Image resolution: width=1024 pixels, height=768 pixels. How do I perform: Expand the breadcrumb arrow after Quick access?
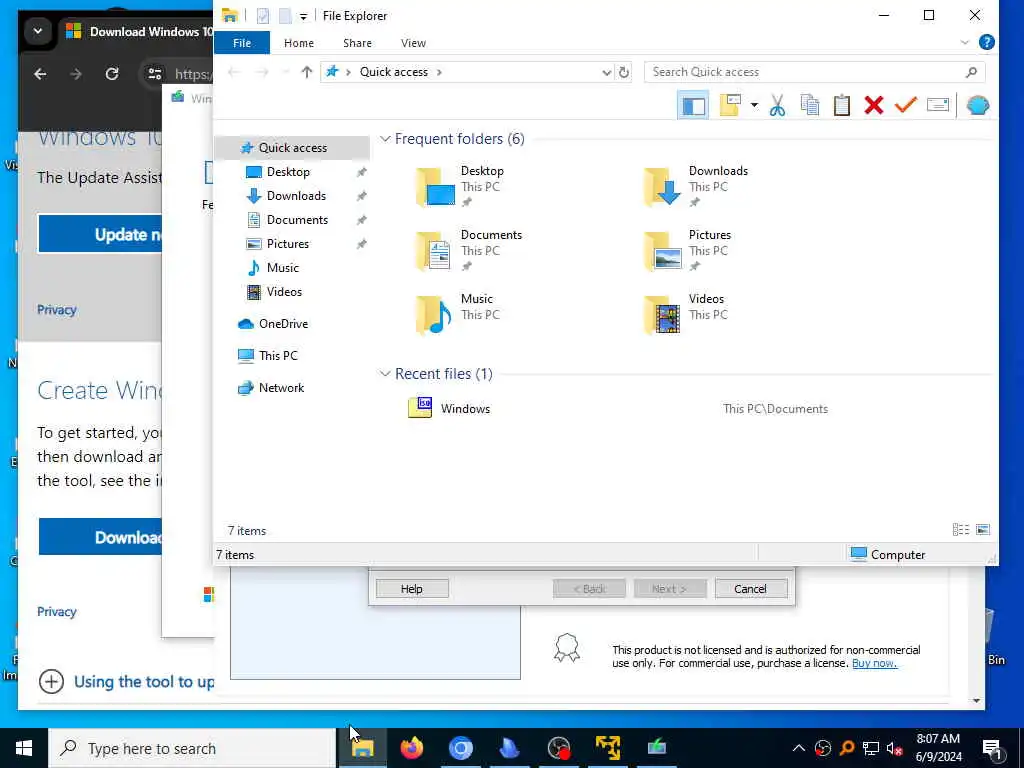tap(440, 72)
